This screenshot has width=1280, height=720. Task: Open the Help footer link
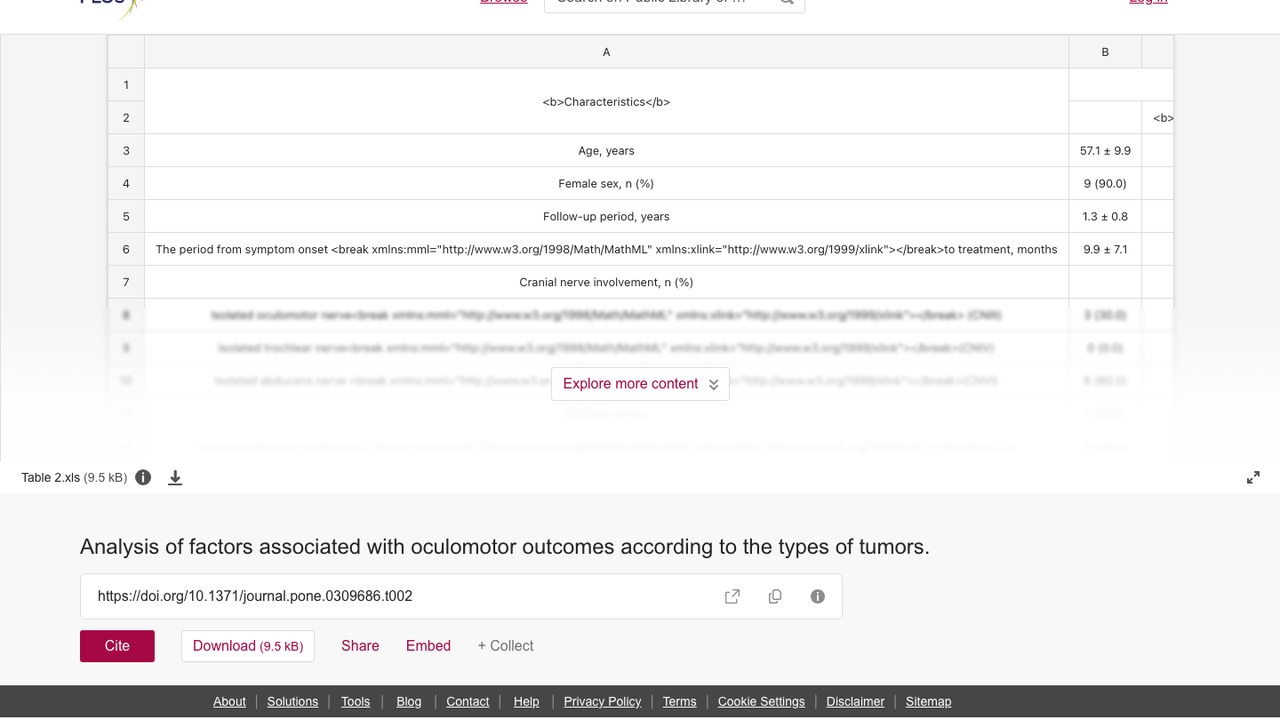(x=526, y=702)
